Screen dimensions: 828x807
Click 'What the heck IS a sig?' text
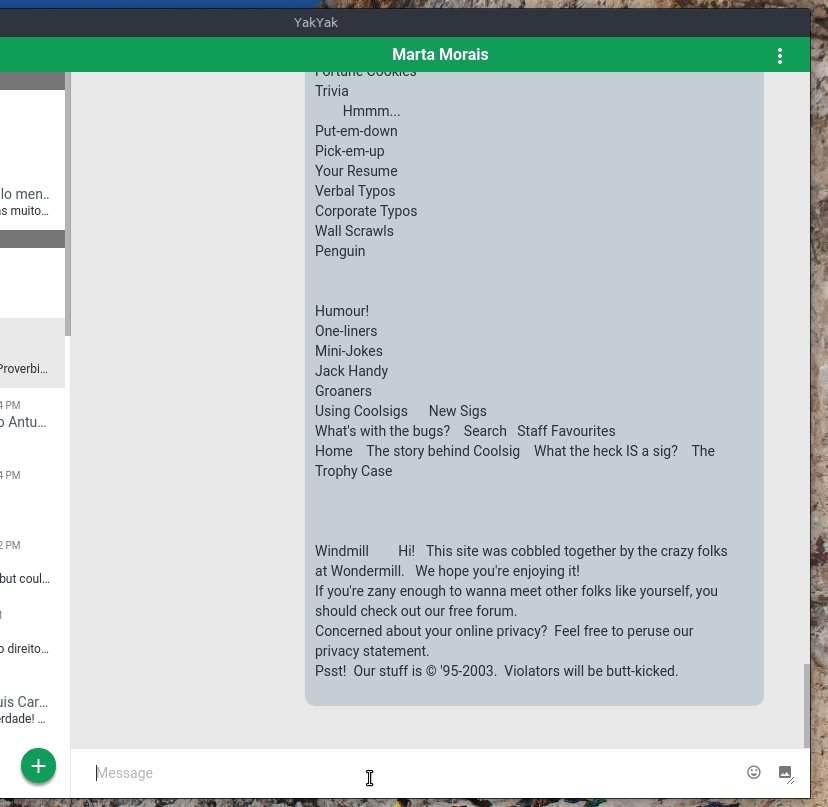click(x=606, y=452)
